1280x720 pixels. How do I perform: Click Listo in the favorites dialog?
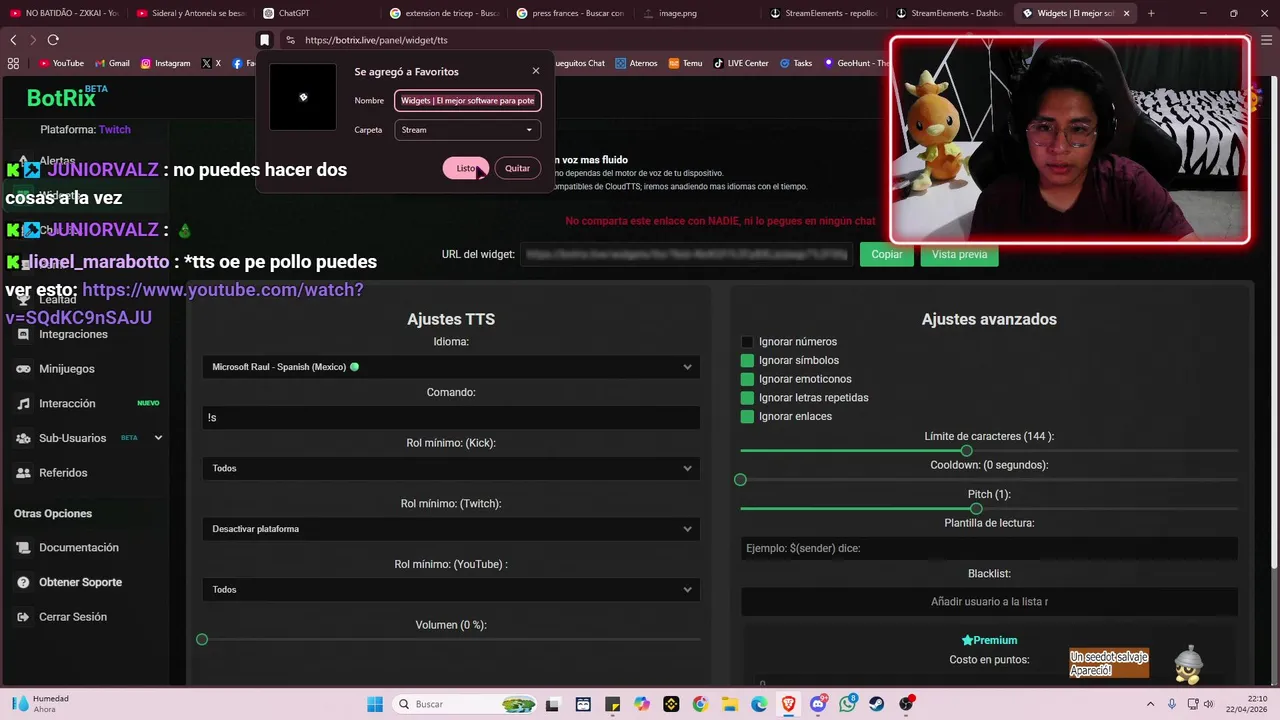coord(466,168)
